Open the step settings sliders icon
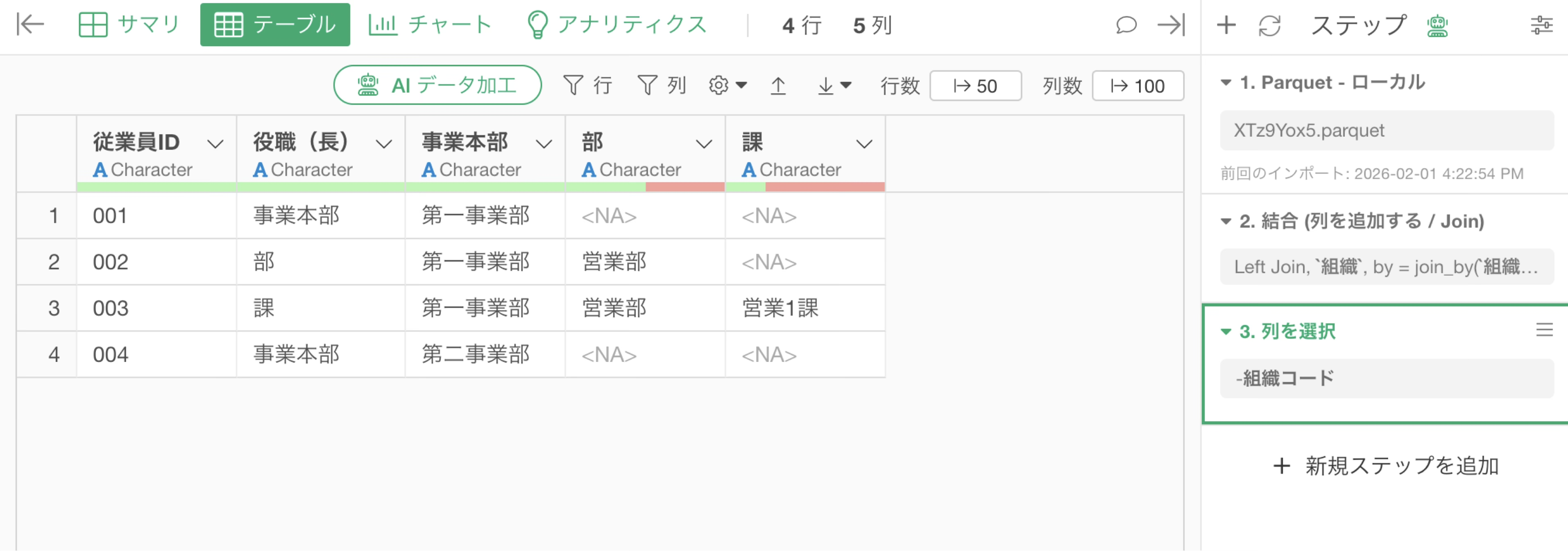 pyautogui.click(x=1541, y=25)
